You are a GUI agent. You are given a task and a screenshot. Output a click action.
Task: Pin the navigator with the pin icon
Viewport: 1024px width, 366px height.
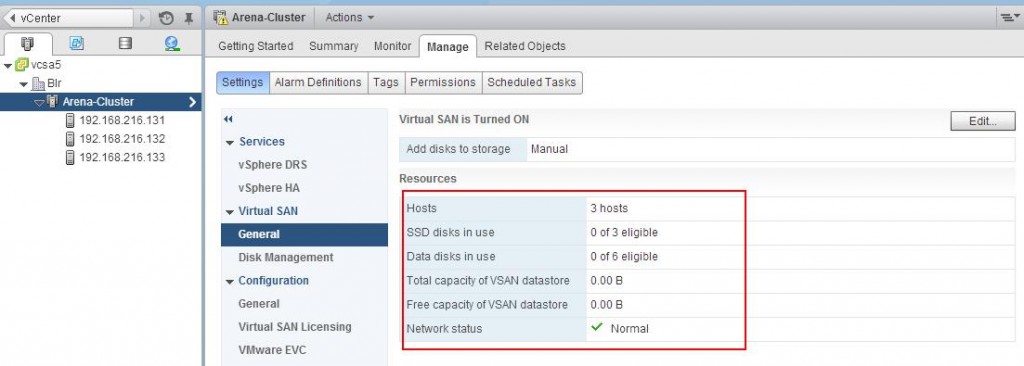(189, 18)
